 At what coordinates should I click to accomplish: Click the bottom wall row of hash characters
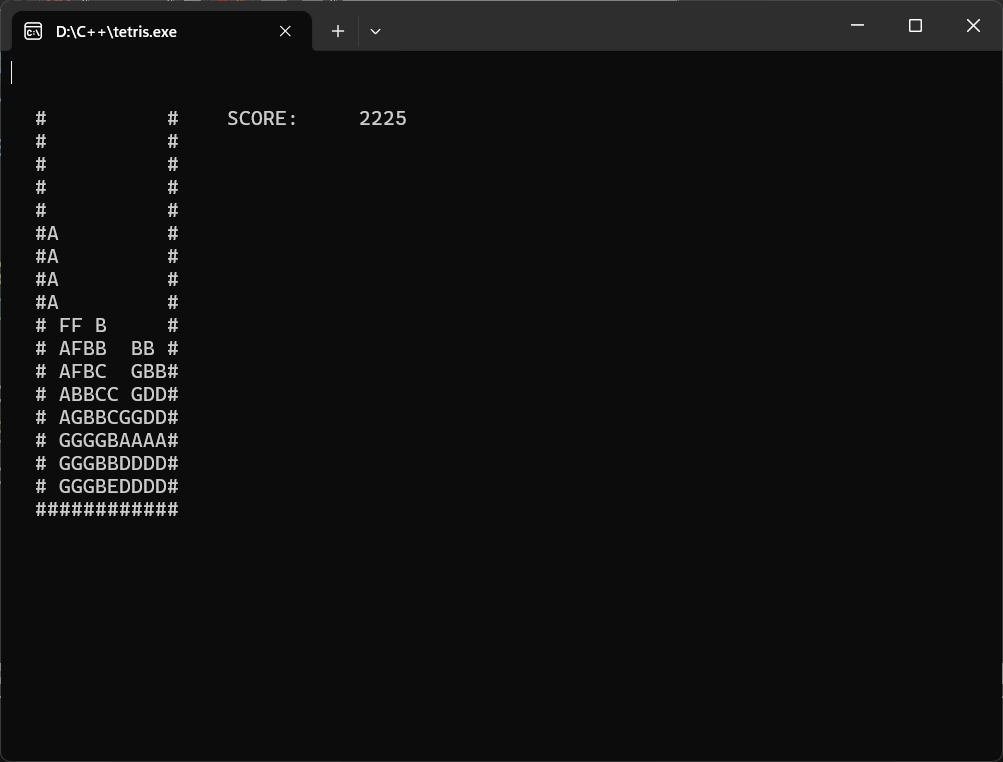tap(107, 509)
